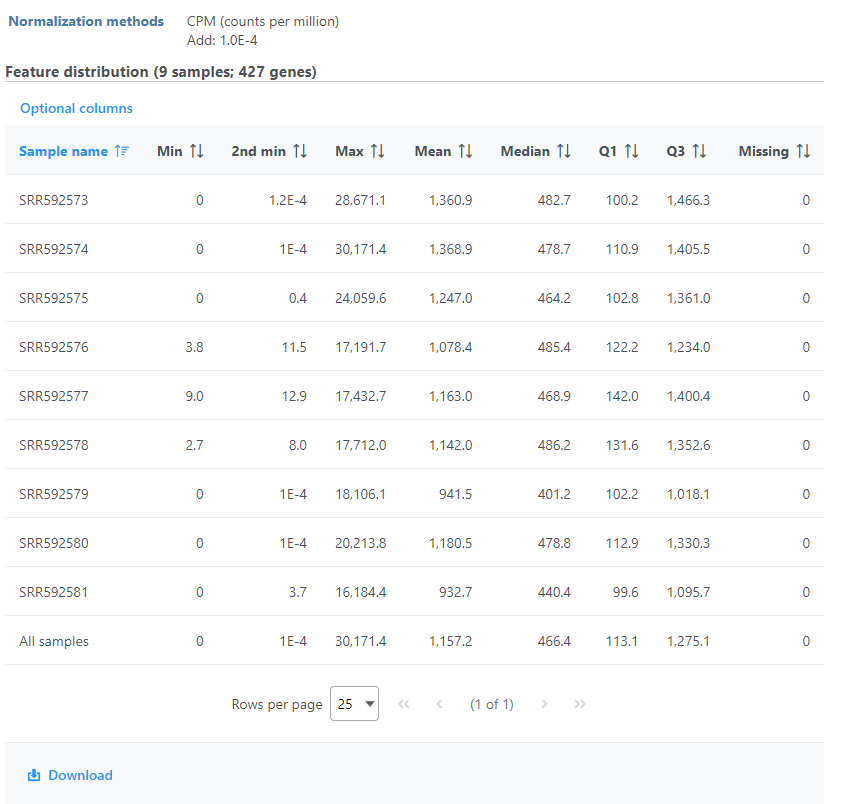Open the Optional columns link
This screenshot has width=842, height=804.
coord(76,108)
